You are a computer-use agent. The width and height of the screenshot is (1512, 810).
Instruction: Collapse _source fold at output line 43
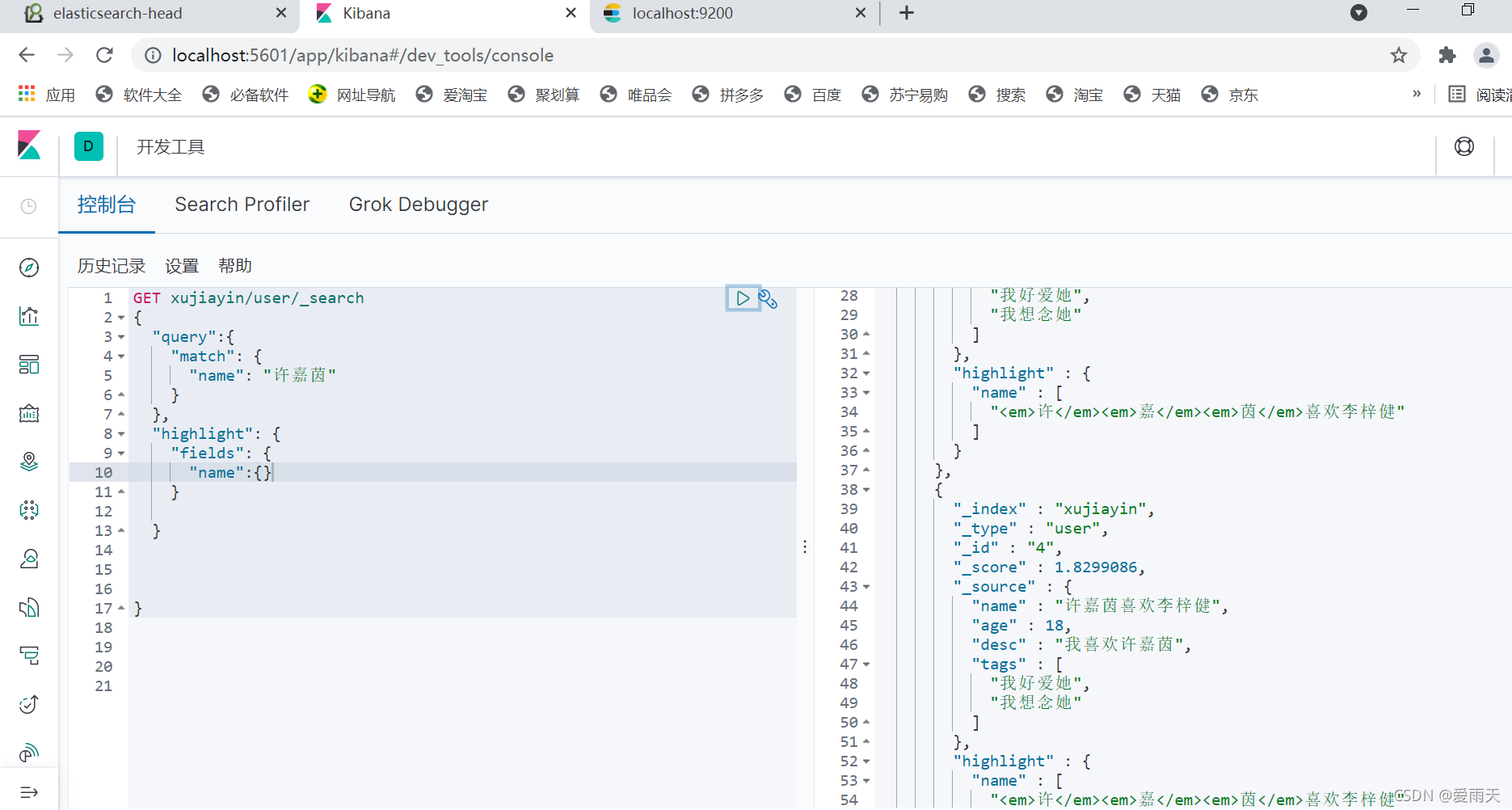[x=866, y=587]
